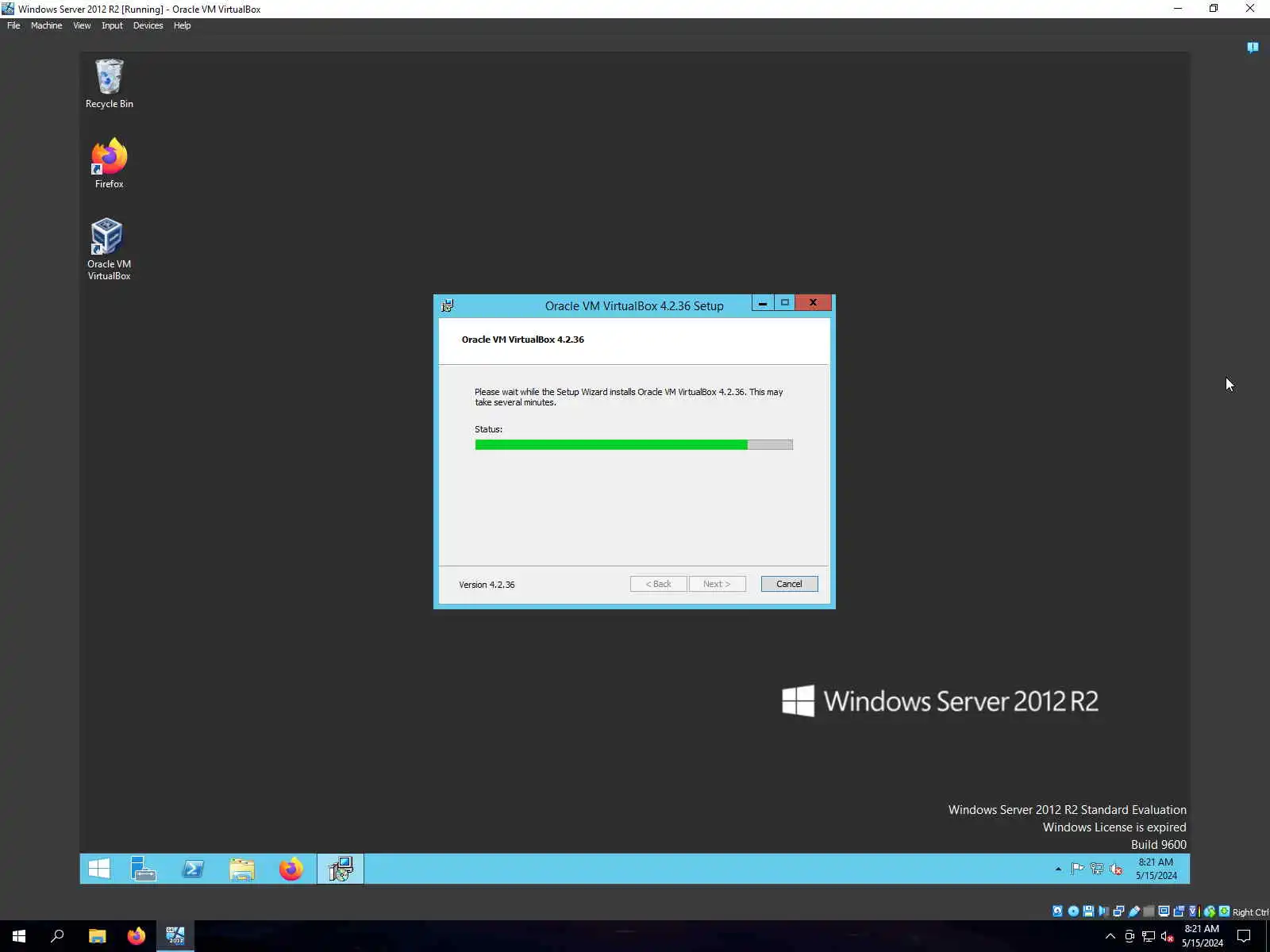The height and width of the screenshot is (952, 1270).
Task: Click the optical disk indicator in VirtualBox status bar
Action: (x=1073, y=911)
